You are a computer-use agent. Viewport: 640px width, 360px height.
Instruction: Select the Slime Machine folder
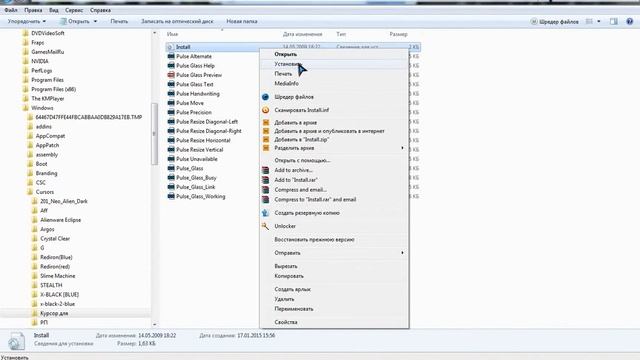tap(58, 276)
